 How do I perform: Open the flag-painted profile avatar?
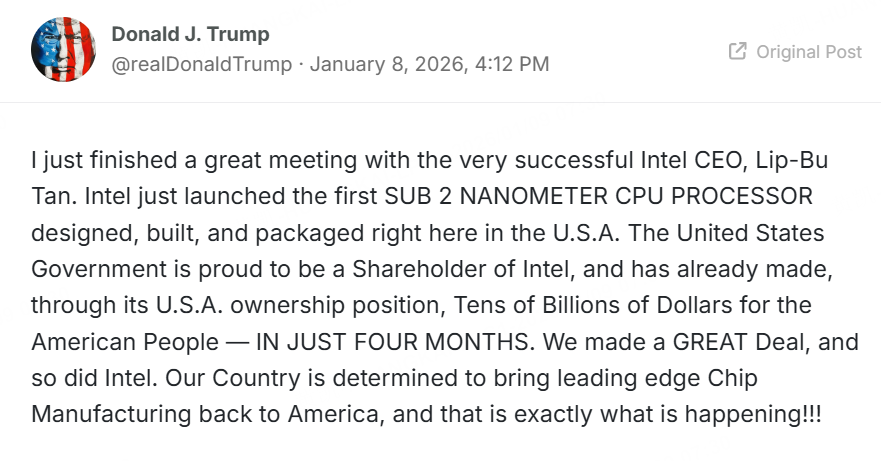pos(63,49)
